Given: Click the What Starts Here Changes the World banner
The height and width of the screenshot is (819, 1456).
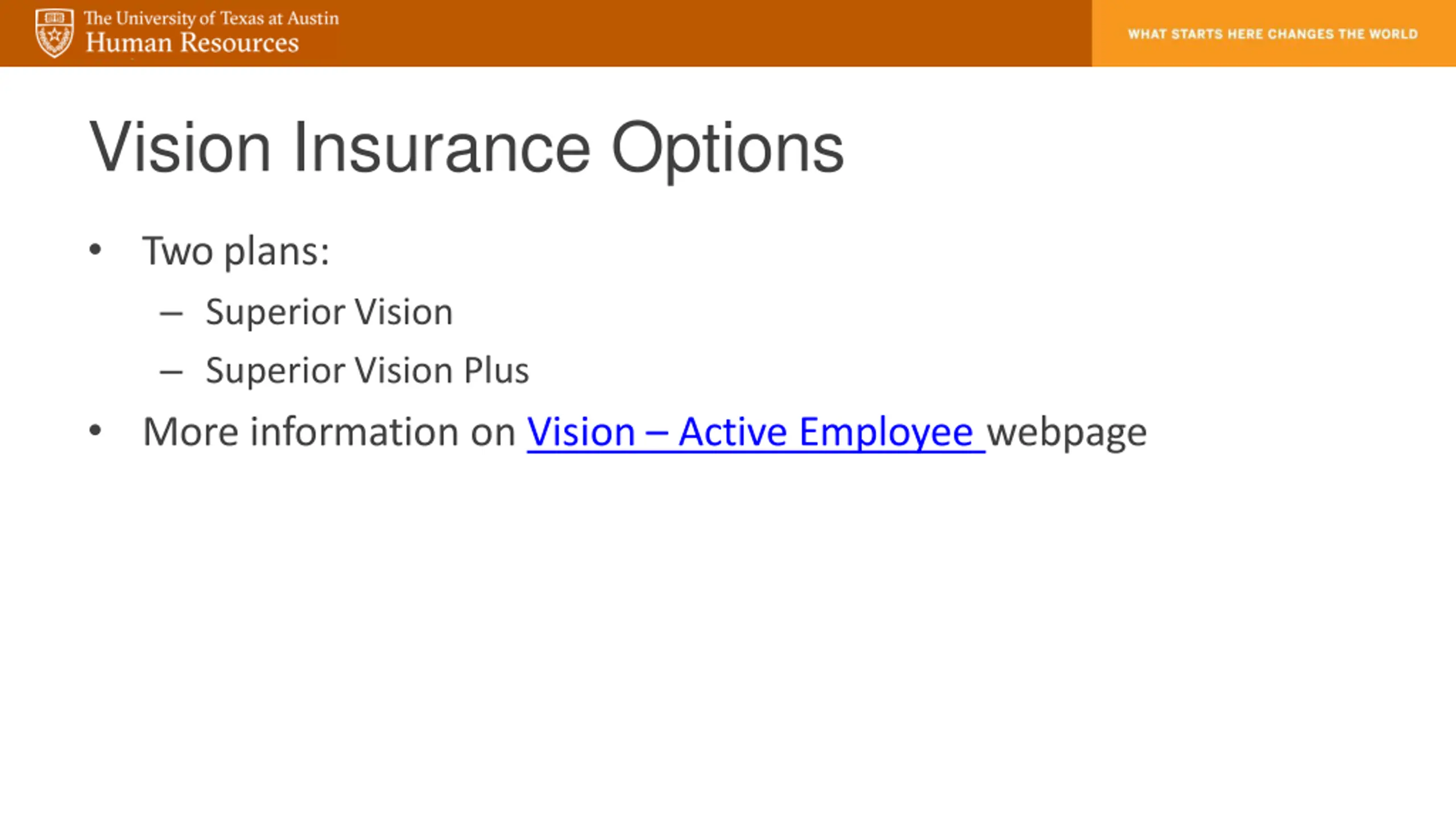Looking at the screenshot, I should [1273, 34].
